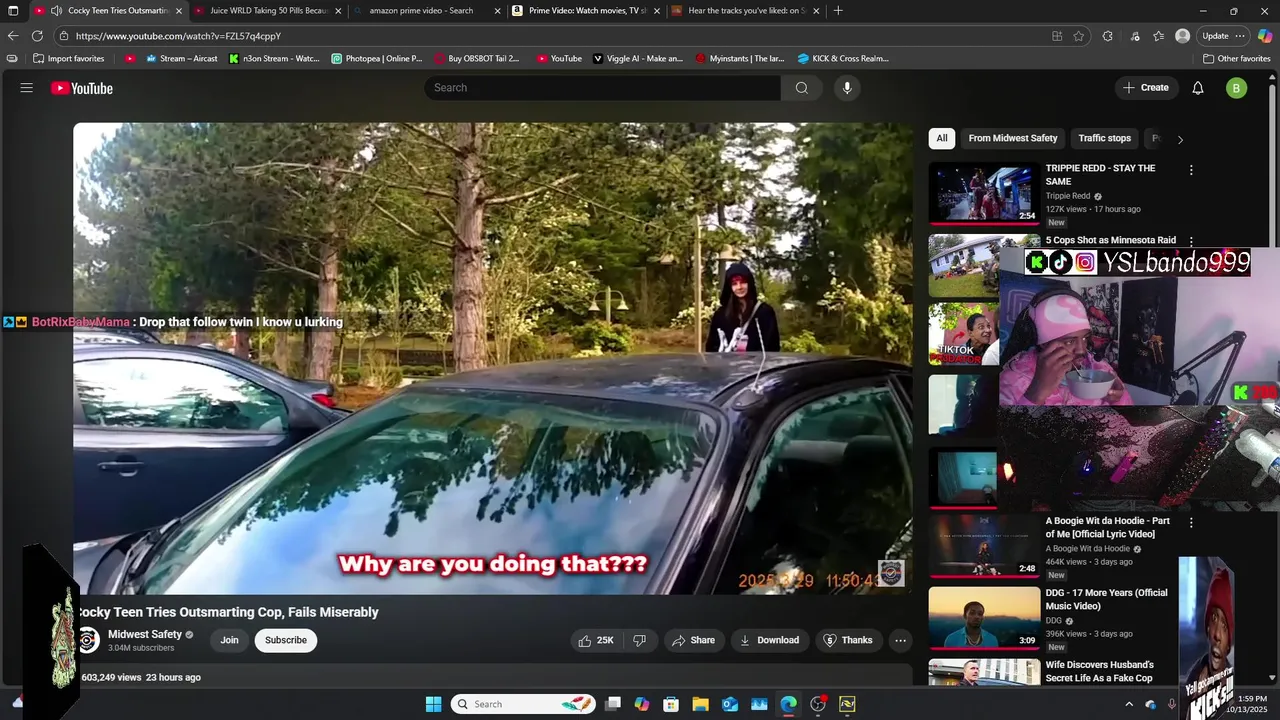This screenshot has width=1280, height=720.
Task: Open KICK & Cross Realm bookmark
Action: click(843, 59)
